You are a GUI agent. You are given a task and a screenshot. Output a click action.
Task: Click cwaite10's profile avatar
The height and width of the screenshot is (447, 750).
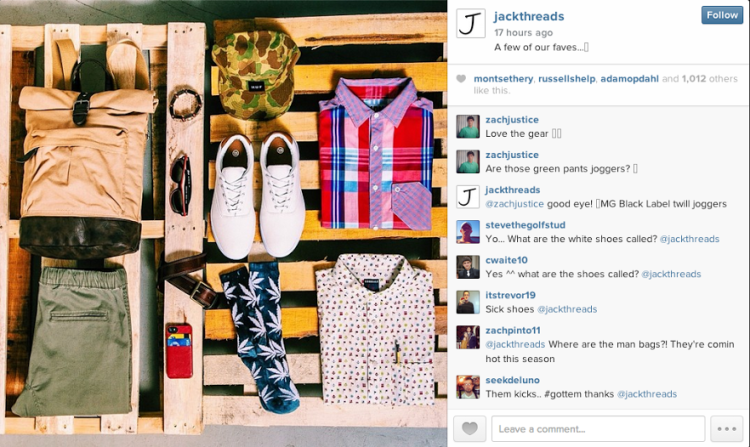click(x=468, y=267)
